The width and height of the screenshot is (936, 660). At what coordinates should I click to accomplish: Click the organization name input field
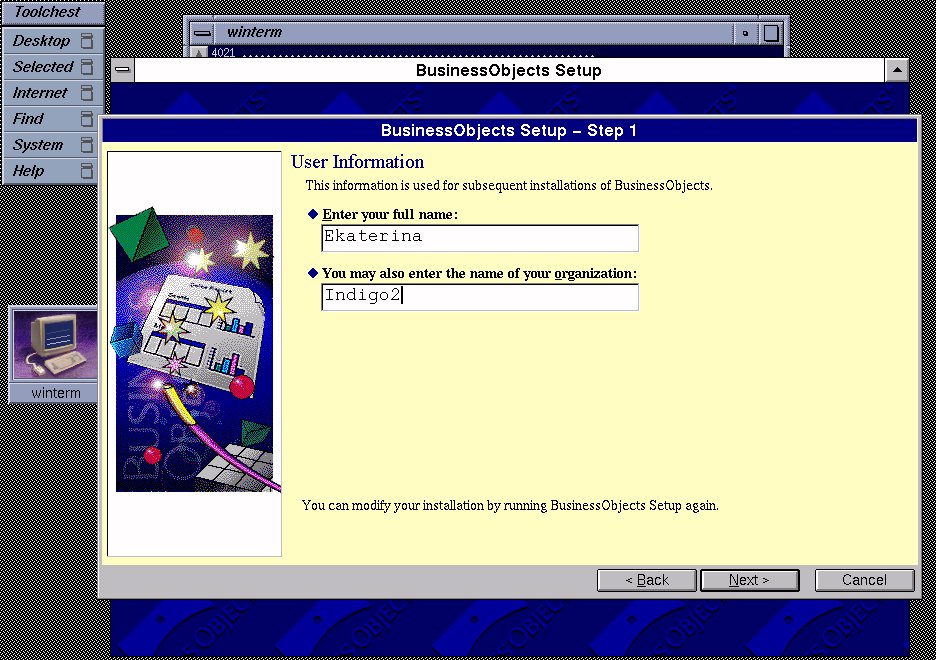click(x=479, y=297)
